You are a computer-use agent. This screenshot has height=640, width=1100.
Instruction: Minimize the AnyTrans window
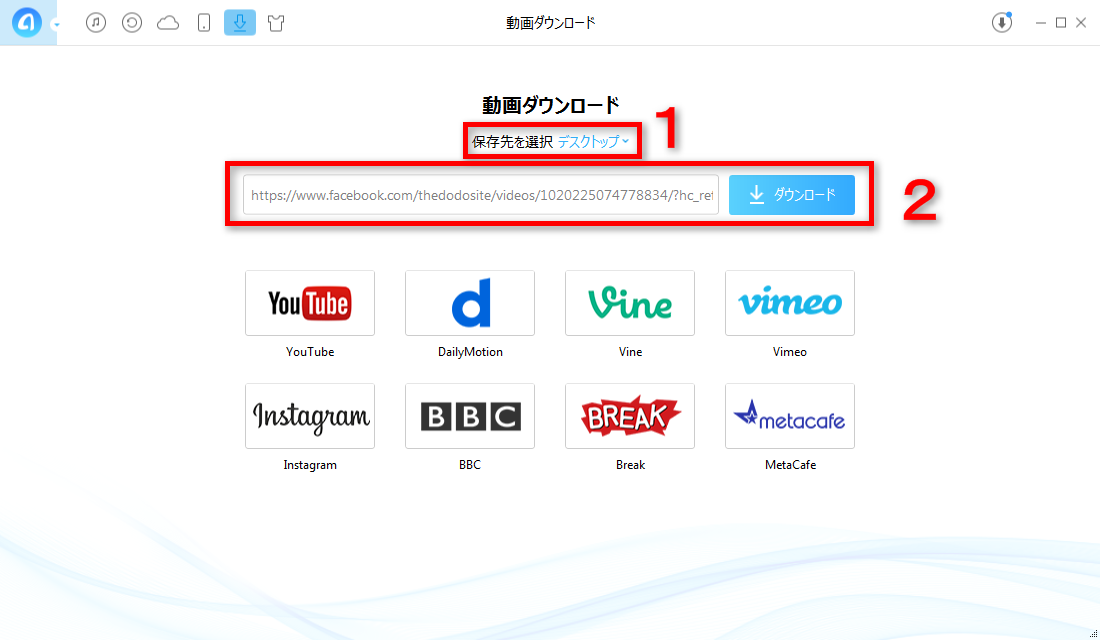[1041, 23]
